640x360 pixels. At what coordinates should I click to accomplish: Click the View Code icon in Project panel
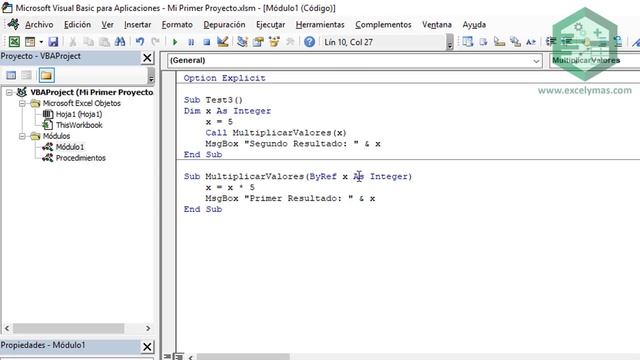click(11, 75)
